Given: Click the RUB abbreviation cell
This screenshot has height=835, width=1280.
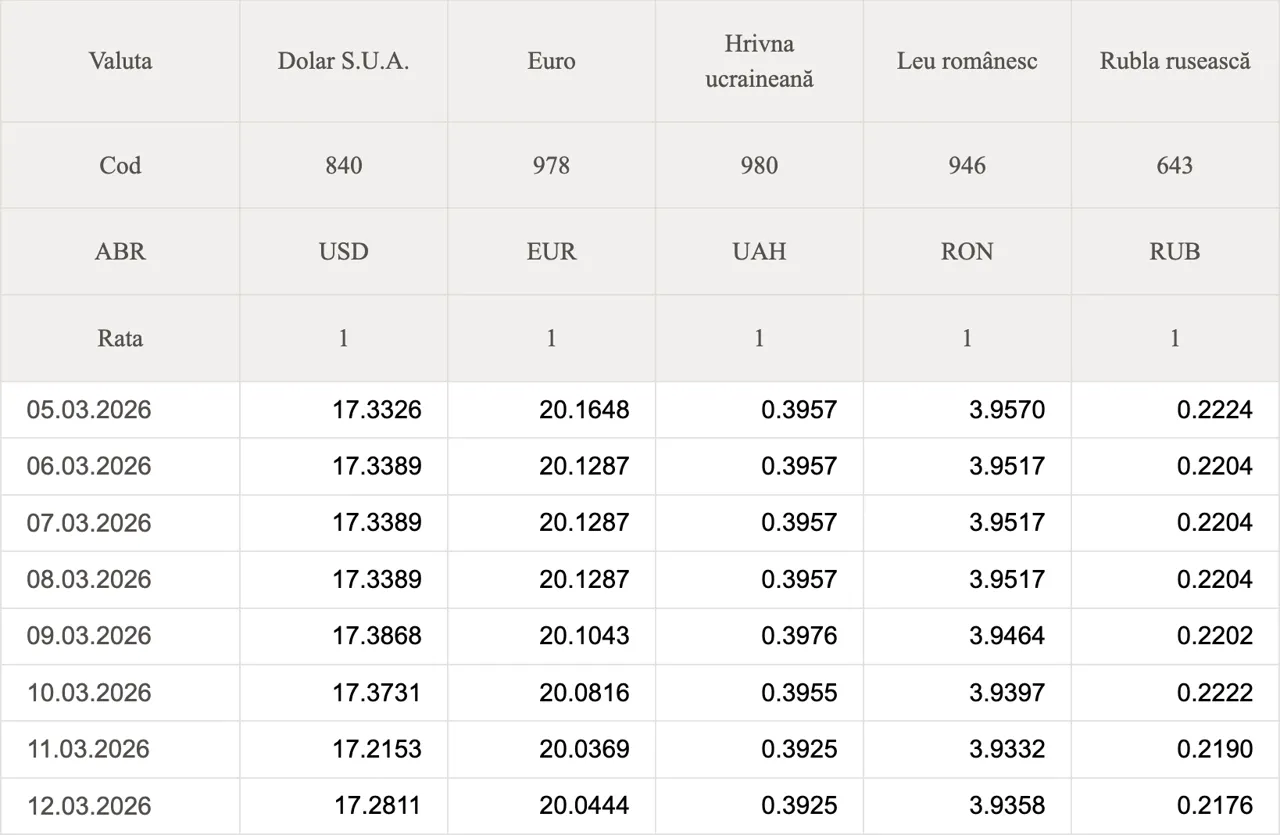Looking at the screenshot, I should [x=1175, y=251].
